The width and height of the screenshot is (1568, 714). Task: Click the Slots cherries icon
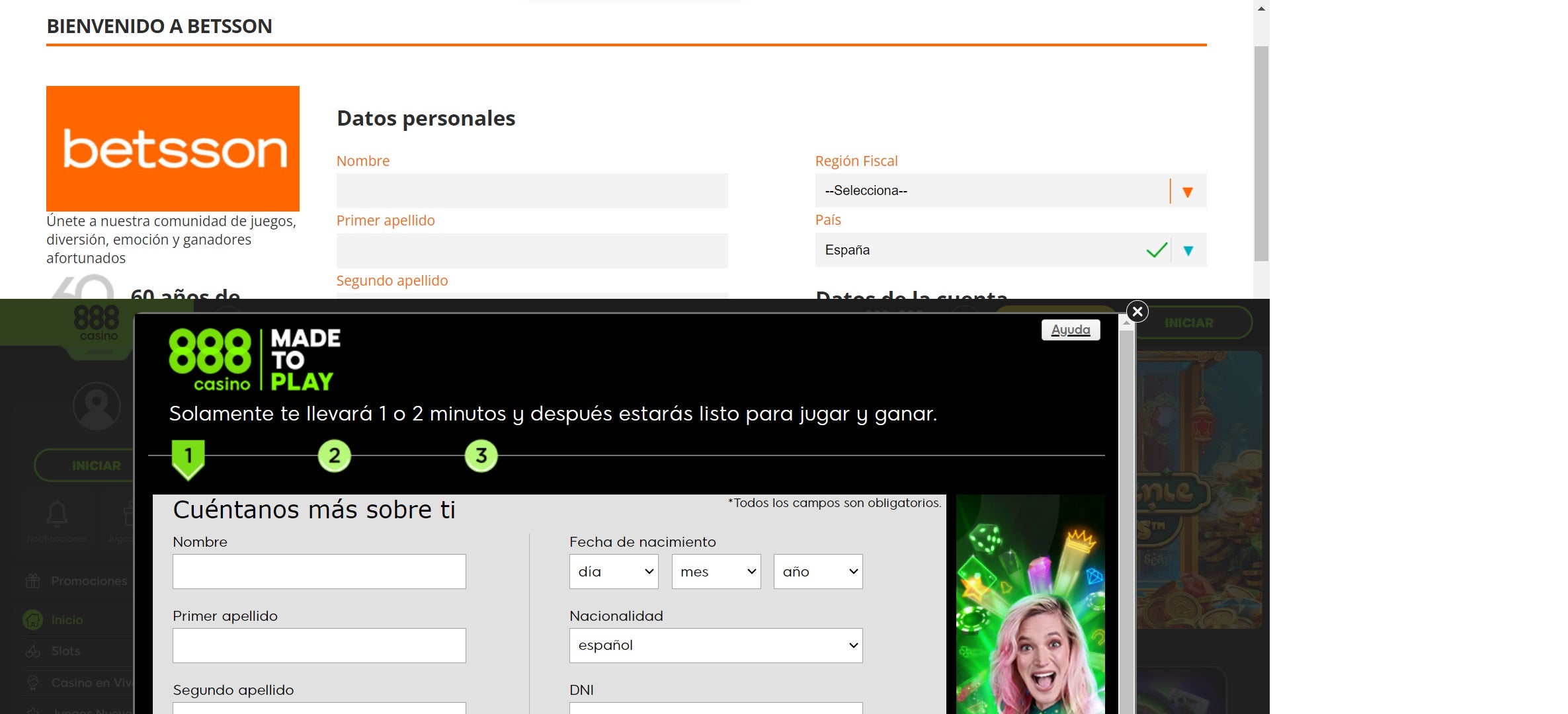coord(33,651)
